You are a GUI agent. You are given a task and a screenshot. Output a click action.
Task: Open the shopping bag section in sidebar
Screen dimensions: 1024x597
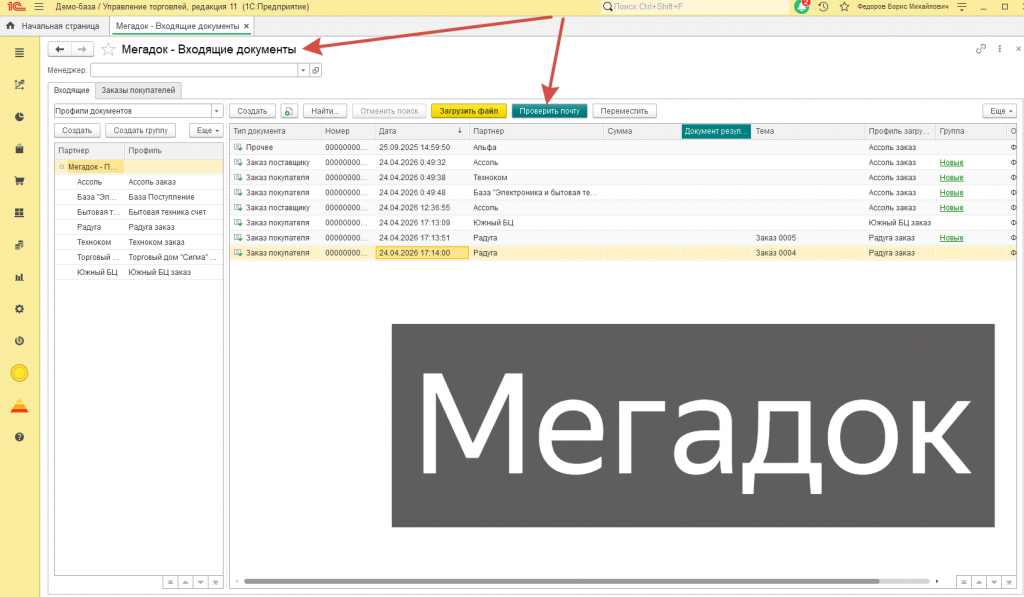click(x=20, y=149)
